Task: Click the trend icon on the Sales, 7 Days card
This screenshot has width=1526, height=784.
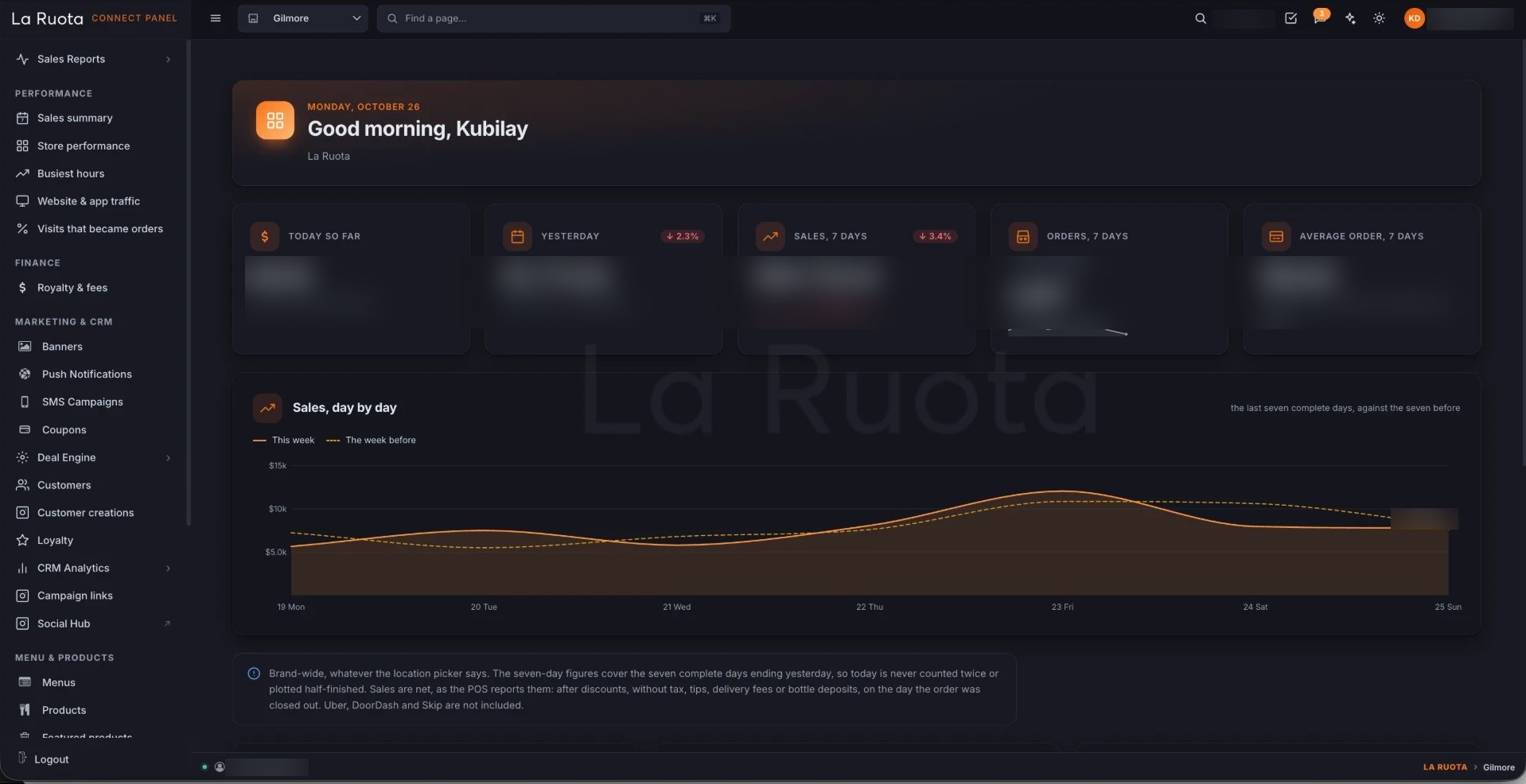Action: [770, 236]
